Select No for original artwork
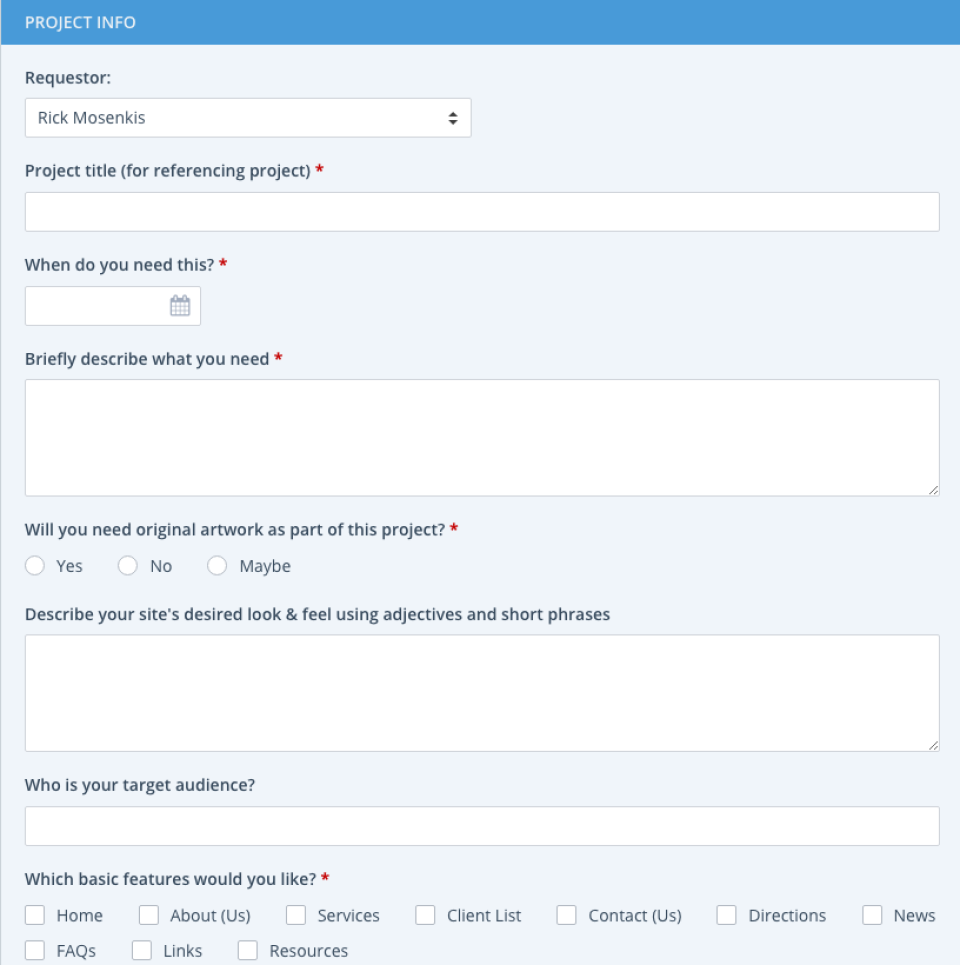This screenshot has height=965, width=960. pos(128,566)
